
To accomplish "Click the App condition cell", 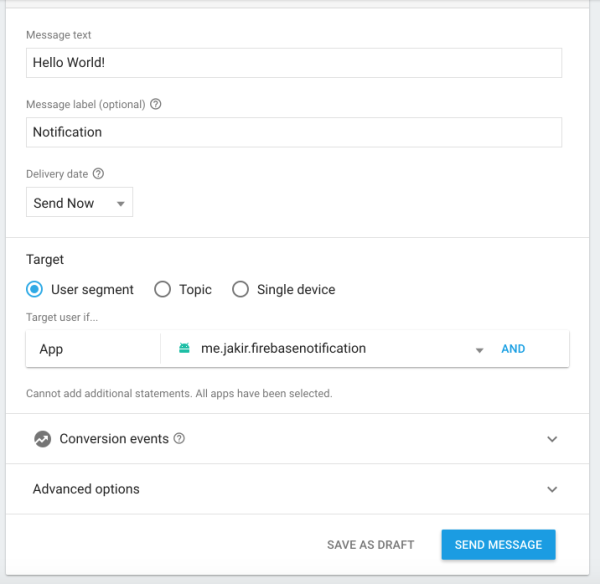I will 93,349.
